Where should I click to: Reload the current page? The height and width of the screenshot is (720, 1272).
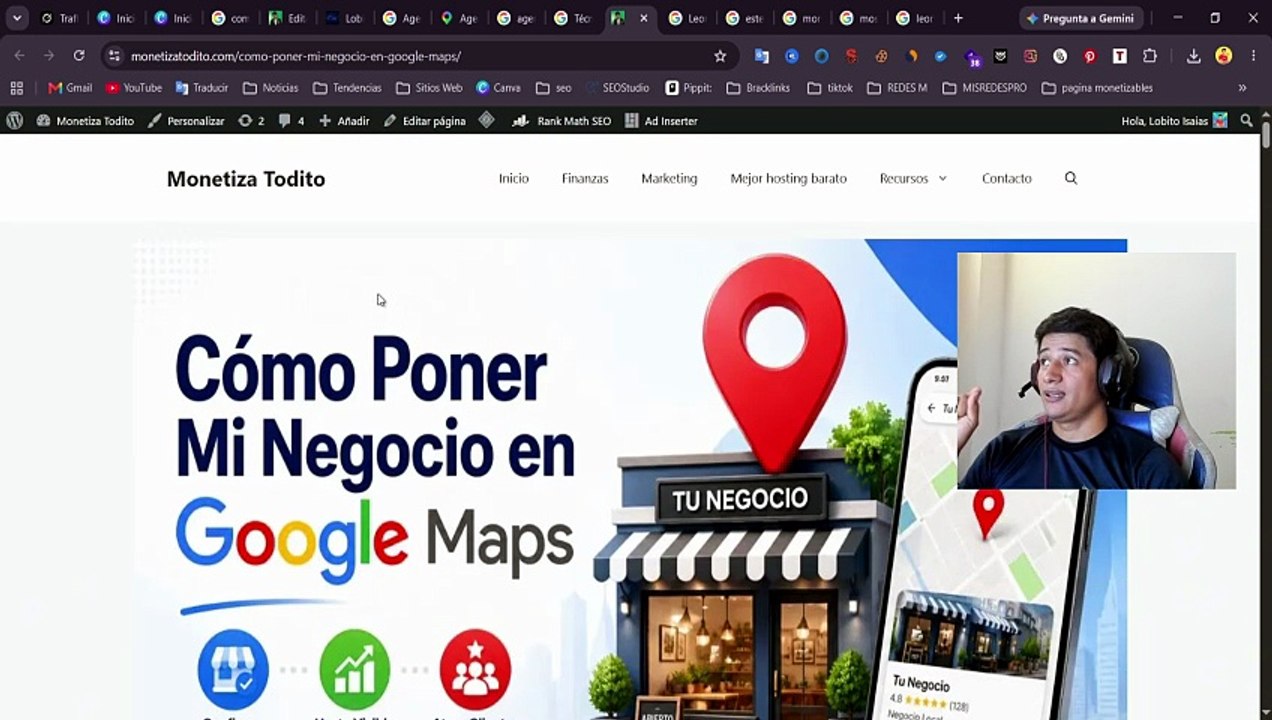[79, 56]
